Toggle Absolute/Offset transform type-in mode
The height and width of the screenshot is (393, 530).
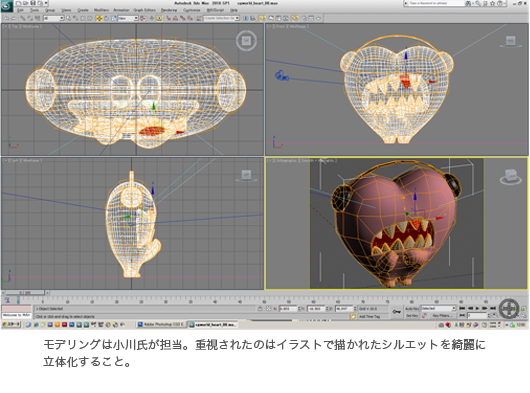[268, 309]
